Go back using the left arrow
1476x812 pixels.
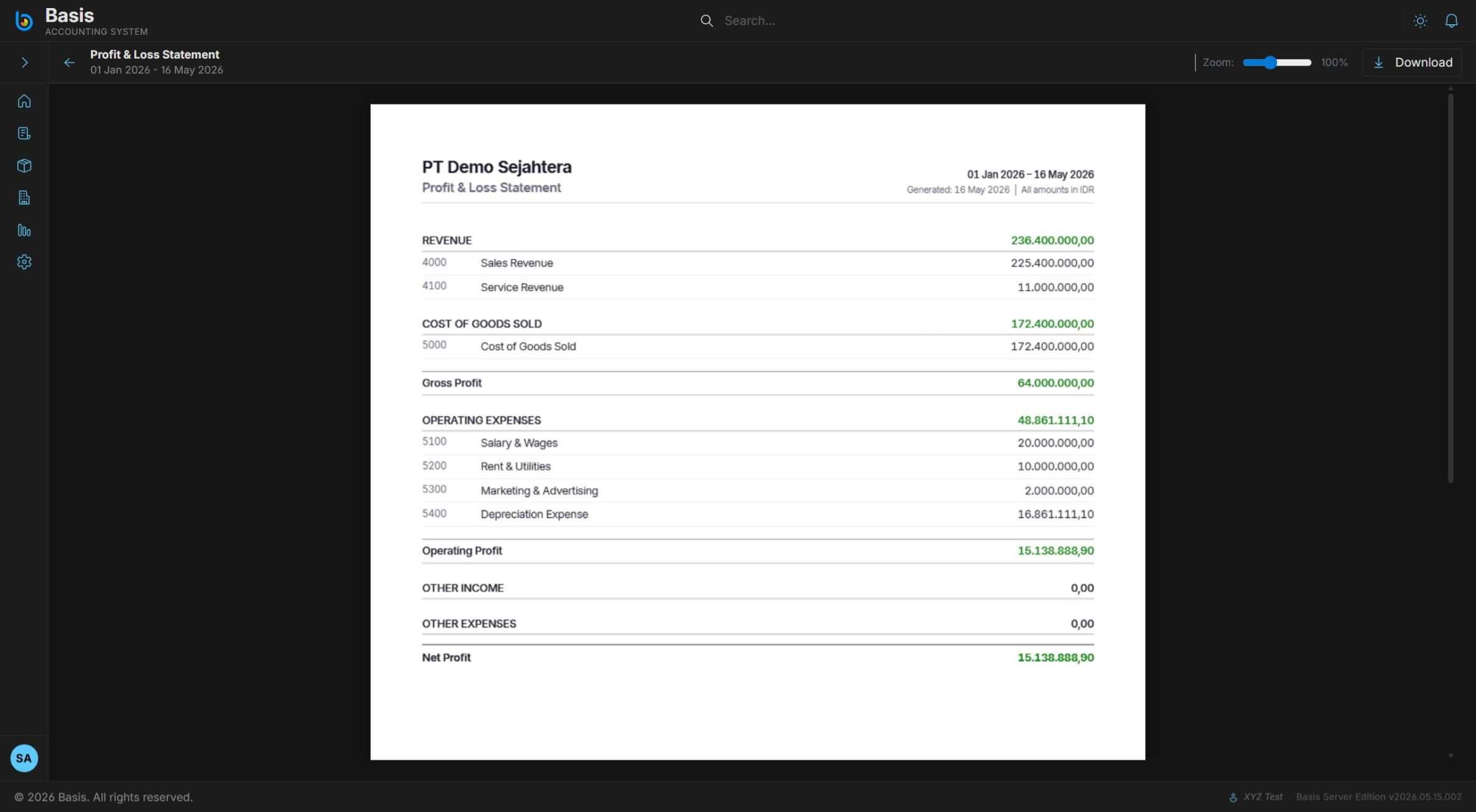point(69,62)
